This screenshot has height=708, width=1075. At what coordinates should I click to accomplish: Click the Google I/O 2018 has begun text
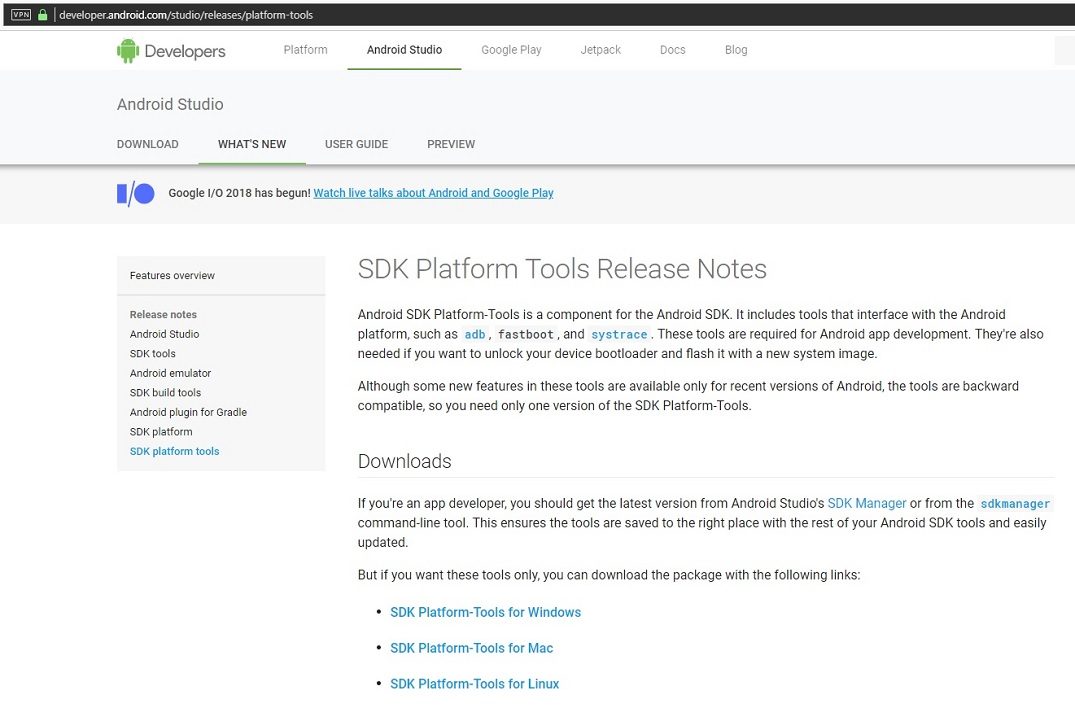239,193
